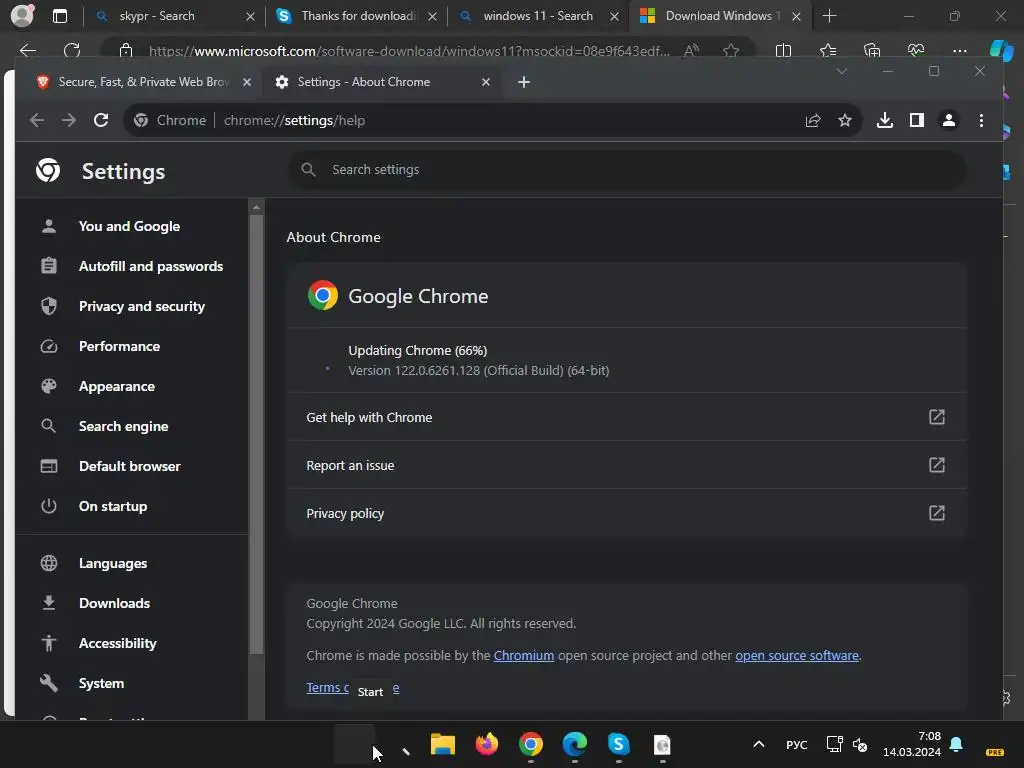Show hidden system tray icons

pyautogui.click(x=758, y=744)
